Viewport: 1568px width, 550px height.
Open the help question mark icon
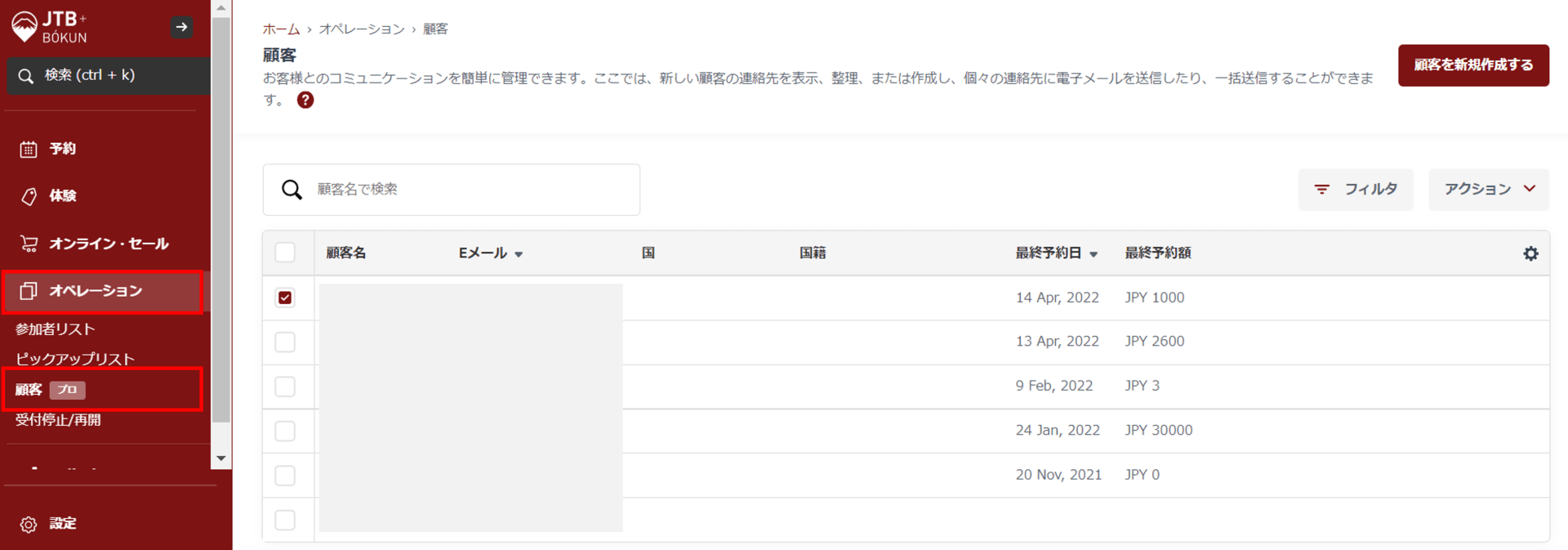pos(305,101)
